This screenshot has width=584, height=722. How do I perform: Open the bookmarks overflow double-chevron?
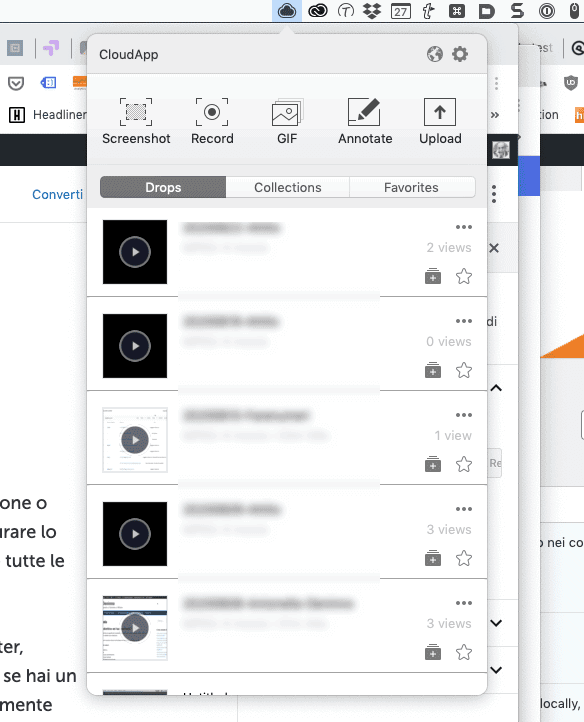pos(495,115)
